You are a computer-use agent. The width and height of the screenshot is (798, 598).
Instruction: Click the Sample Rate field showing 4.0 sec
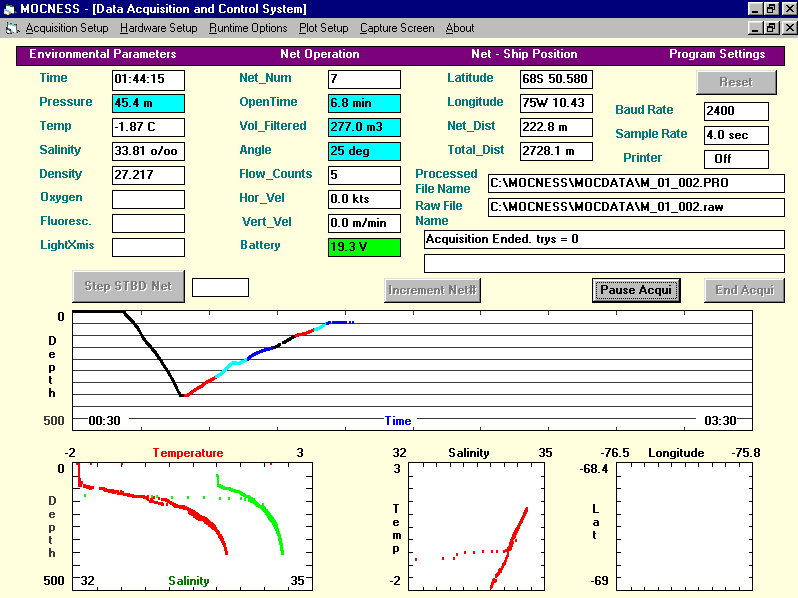click(x=736, y=135)
